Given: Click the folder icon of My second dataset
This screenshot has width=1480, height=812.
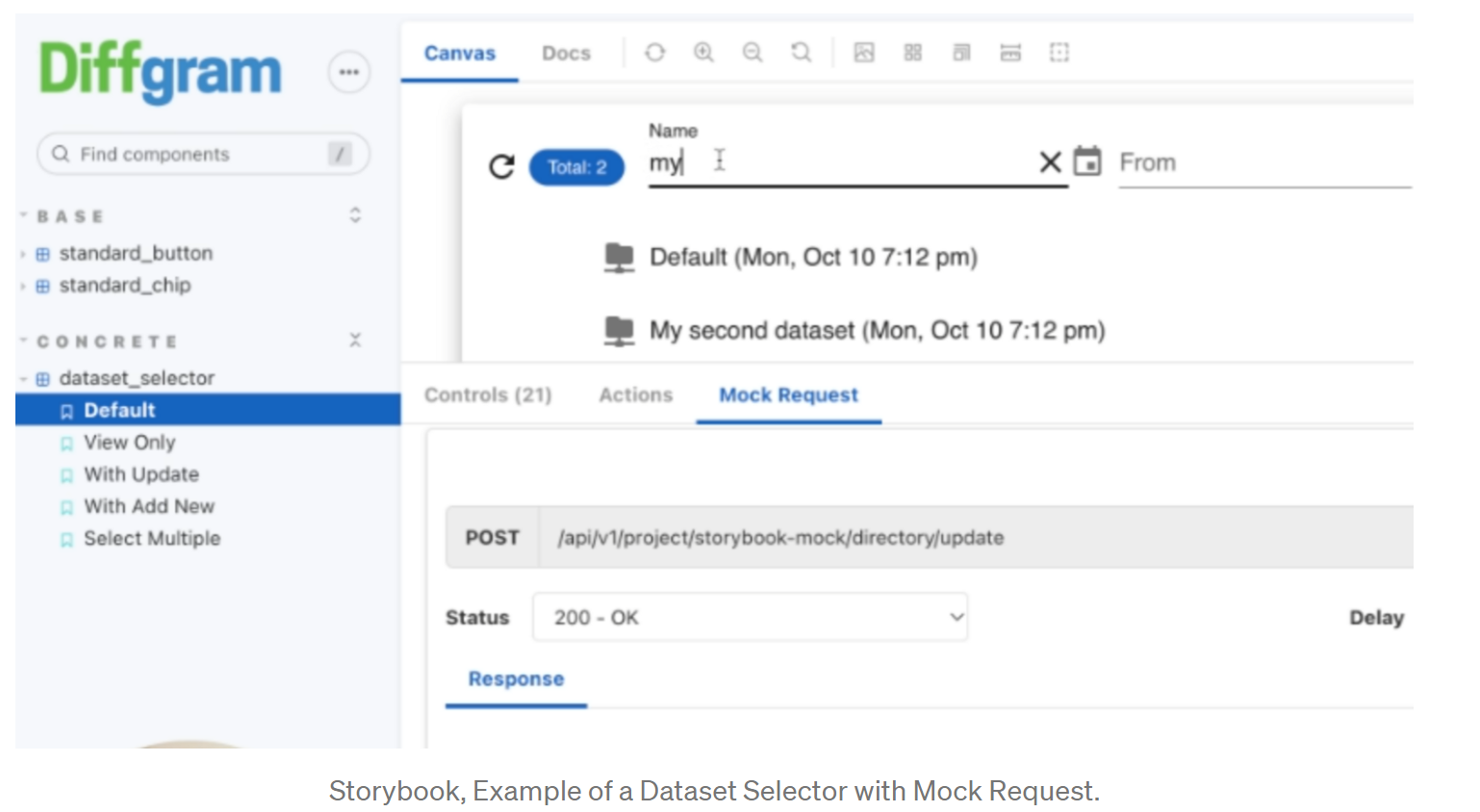Looking at the screenshot, I should pos(619,330).
